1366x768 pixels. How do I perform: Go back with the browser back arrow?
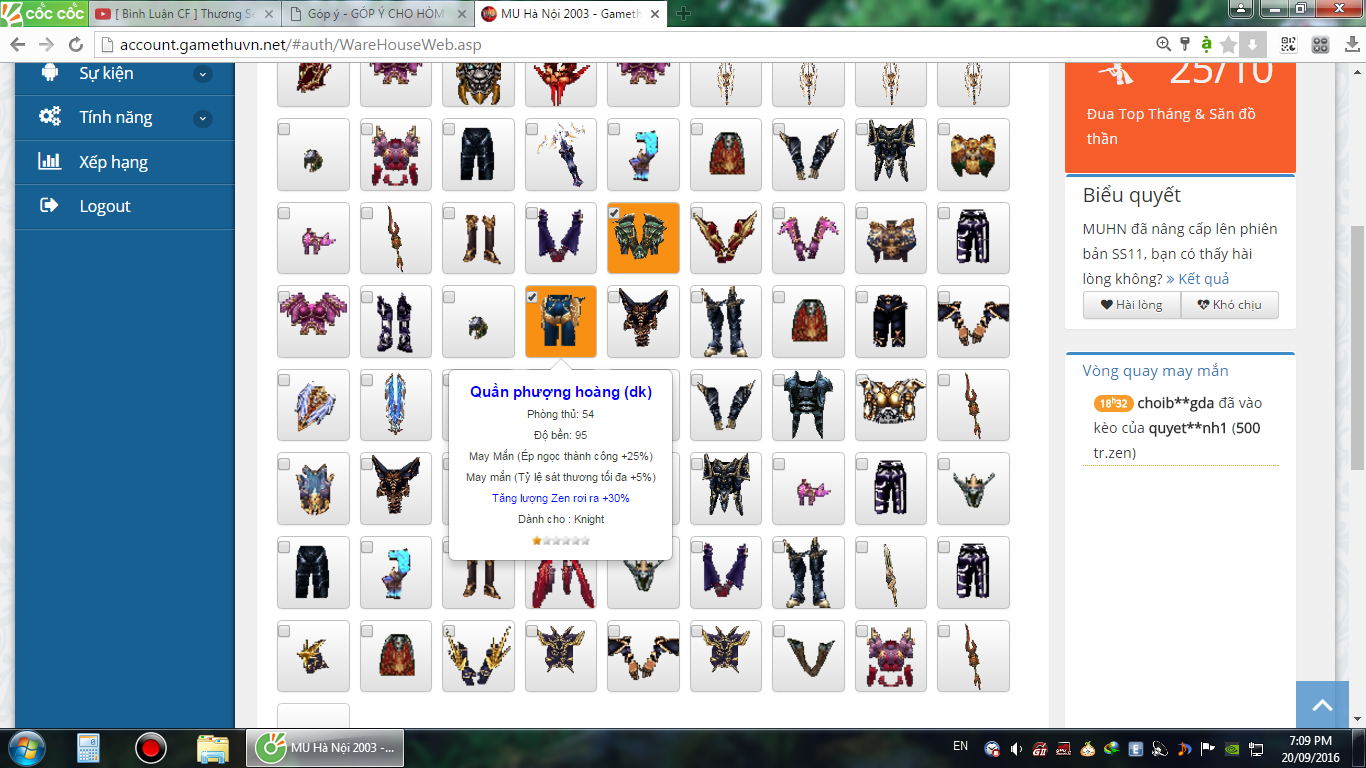[x=18, y=45]
